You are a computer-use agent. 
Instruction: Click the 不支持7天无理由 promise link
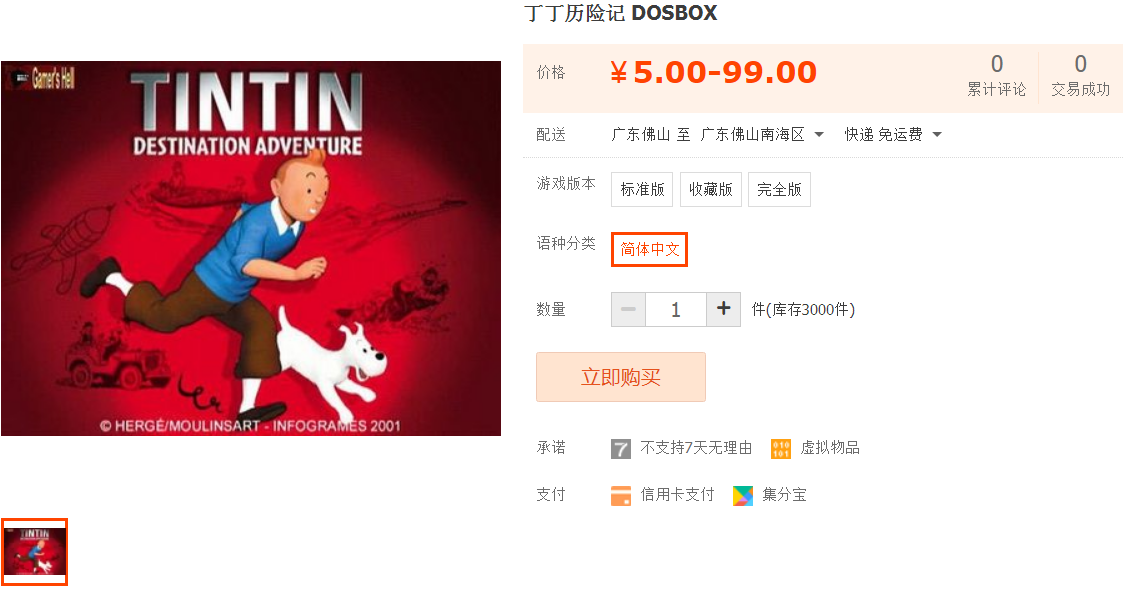pyautogui.click(x=696, y=448)
